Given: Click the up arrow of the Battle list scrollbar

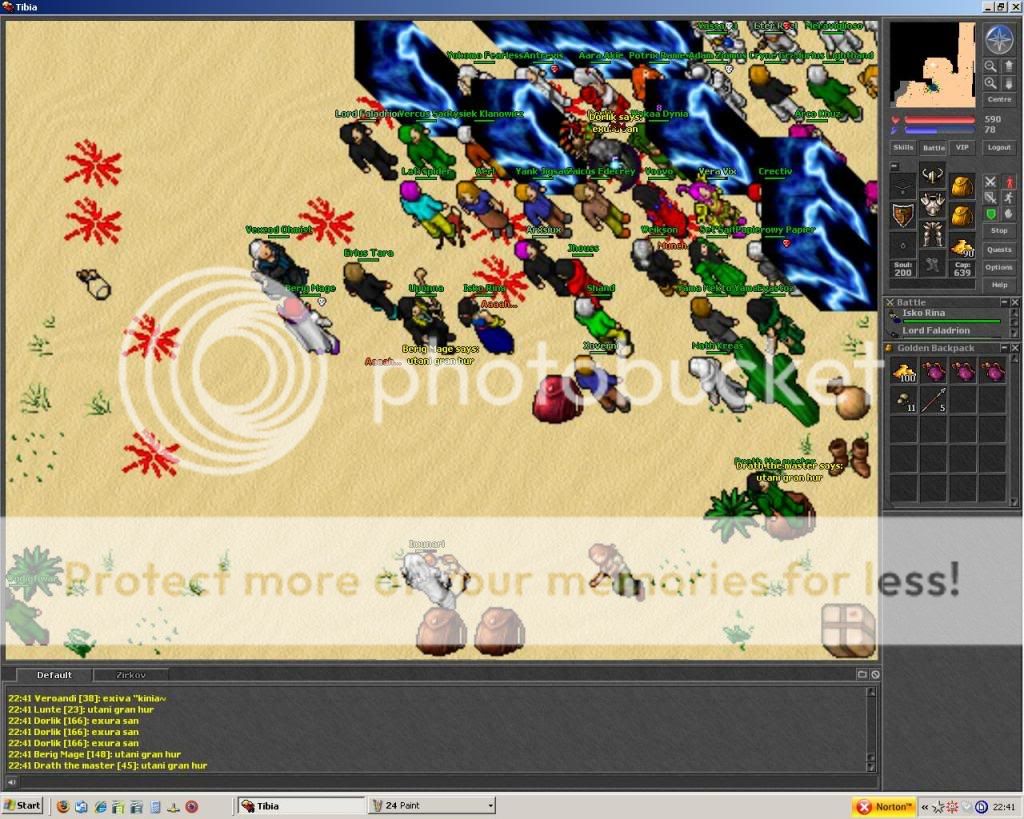Looking at the screenshot, I should [x=1014, y=313].
